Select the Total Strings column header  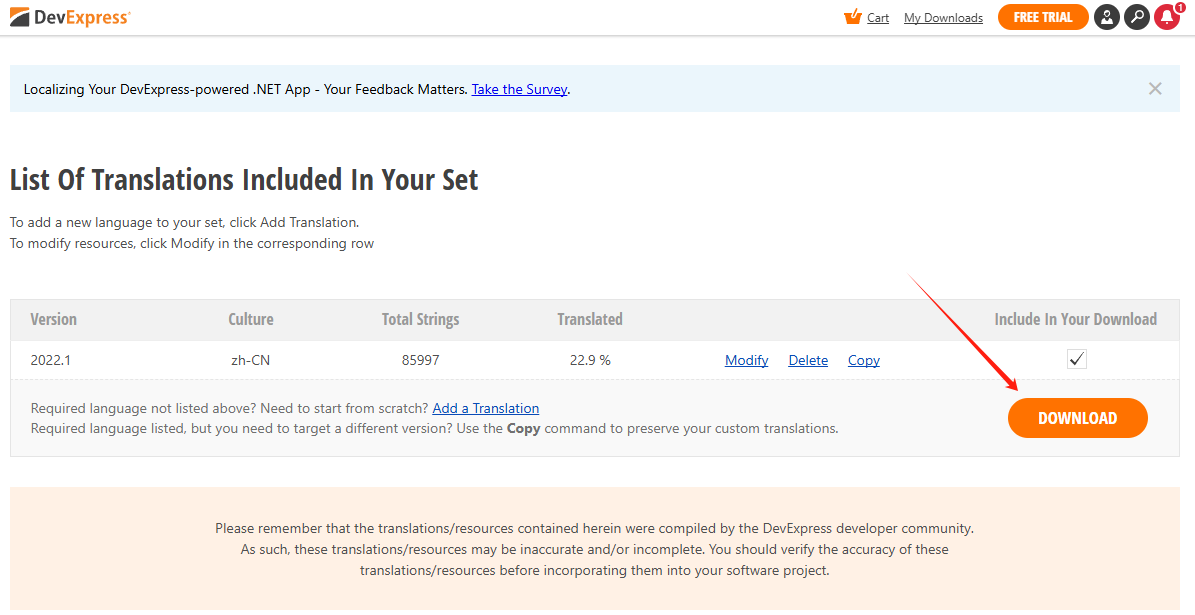coord(420,319)
